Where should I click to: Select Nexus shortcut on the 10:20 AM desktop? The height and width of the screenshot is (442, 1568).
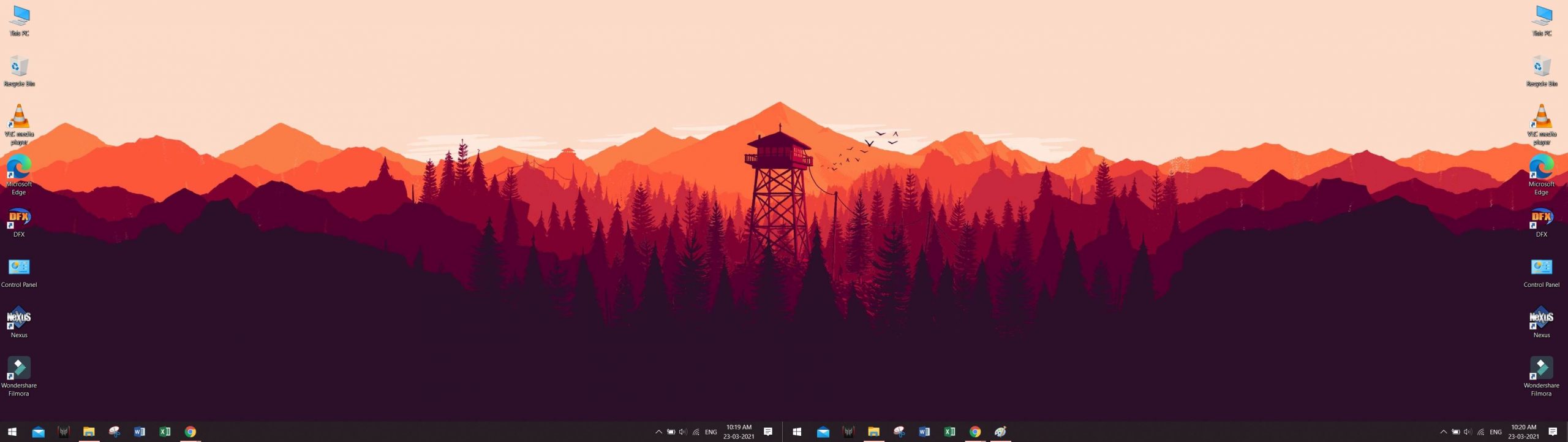pyautogui.click(x=1542, y=322)
